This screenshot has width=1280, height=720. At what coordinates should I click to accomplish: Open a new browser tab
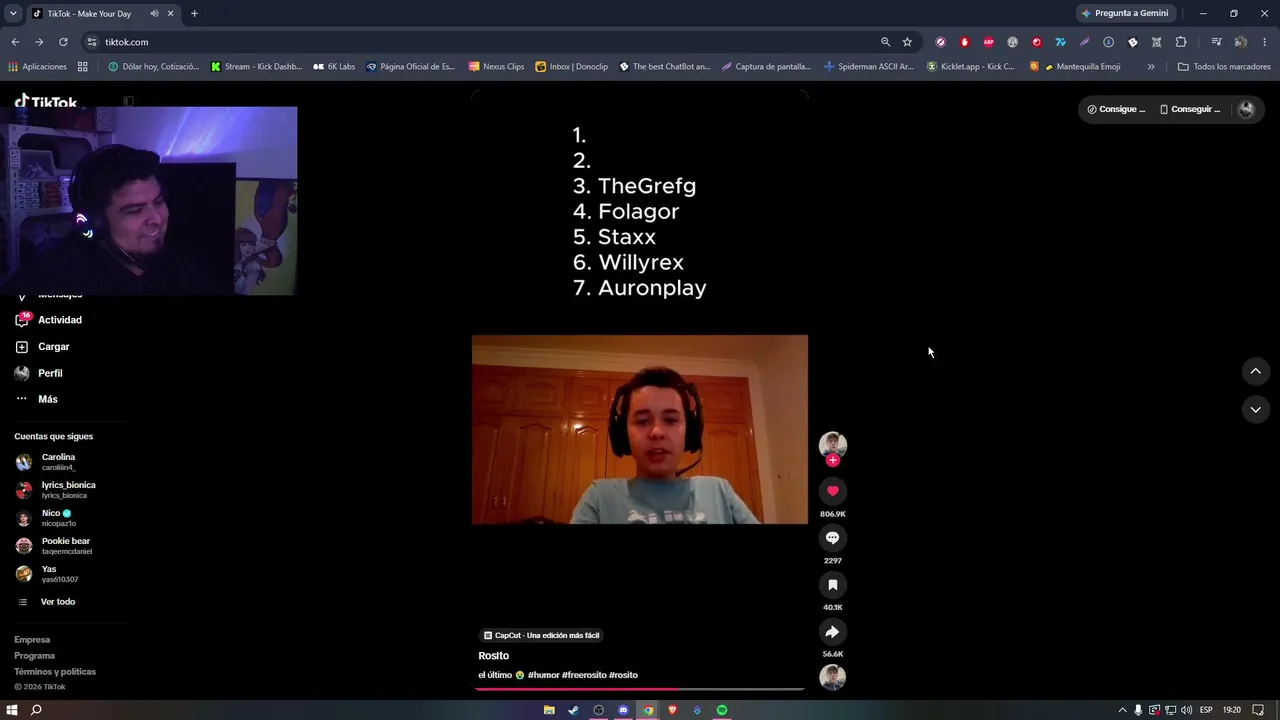(194, 14)
